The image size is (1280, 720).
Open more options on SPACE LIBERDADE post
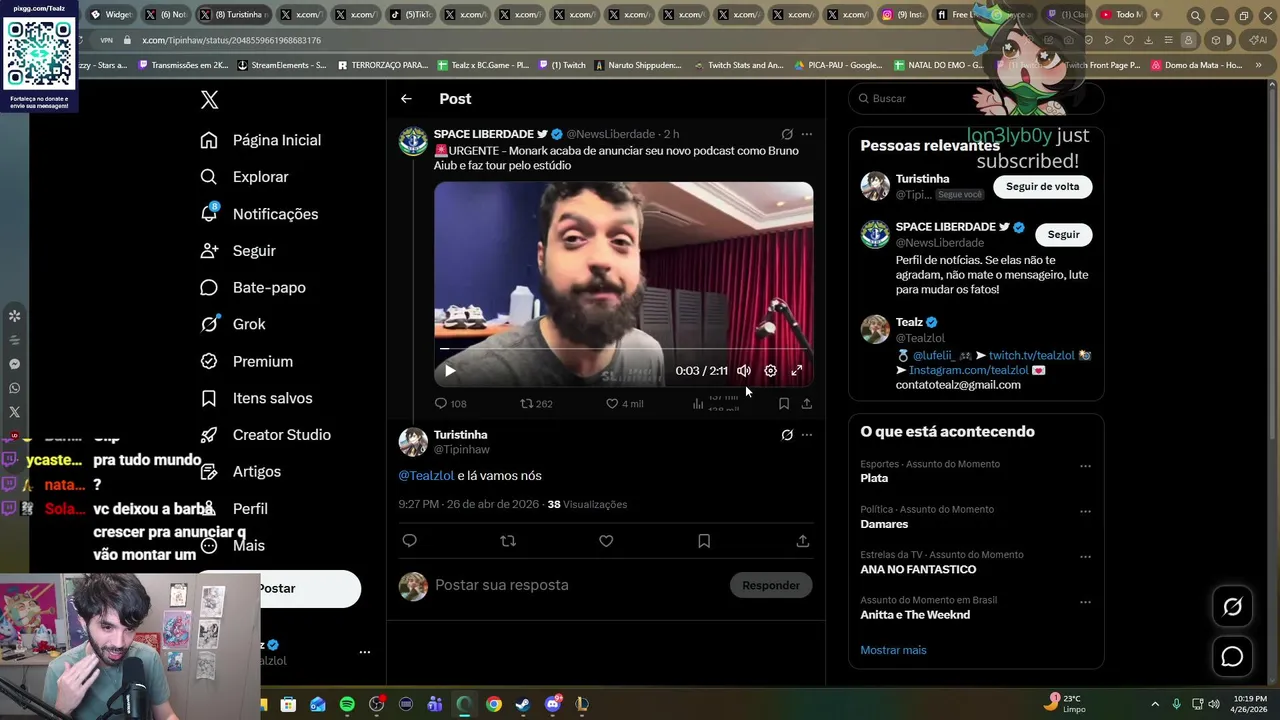pyautogui.click(x=807, y=134)
